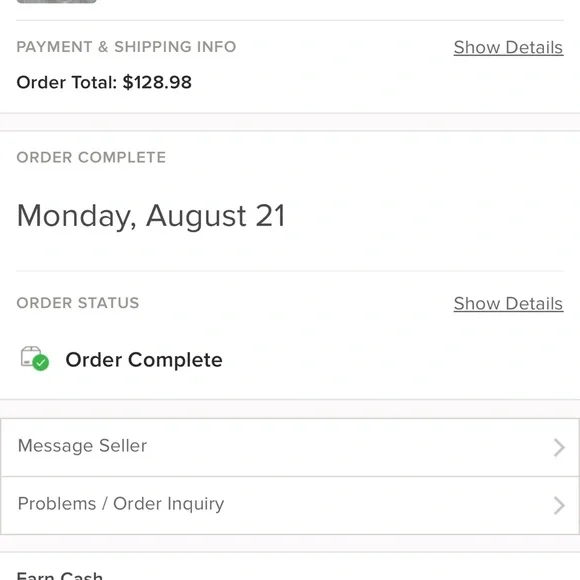This screenshot has width=580, height=580.
Task: Click the ORDER COMPLETE section header
Action: coord(91,158)
